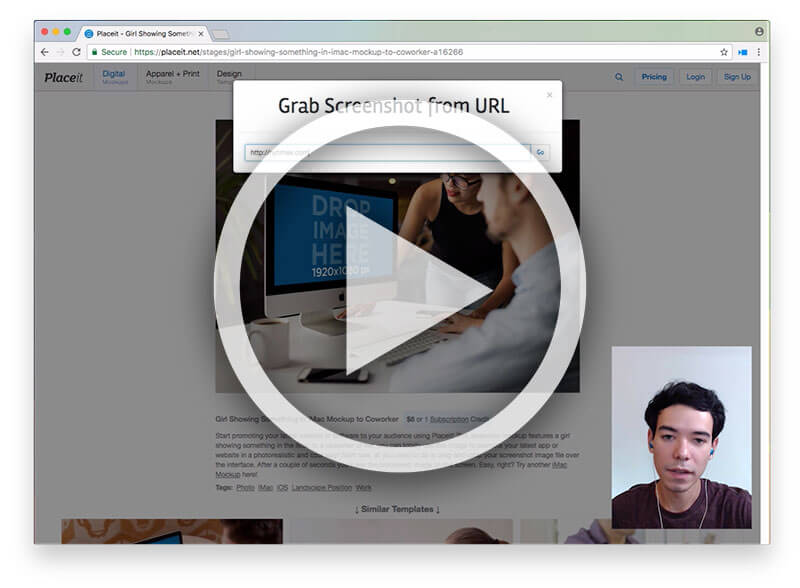Click the Subscription Credit link
This screenshot has height=588, width=800.
[x=458, y=419]
